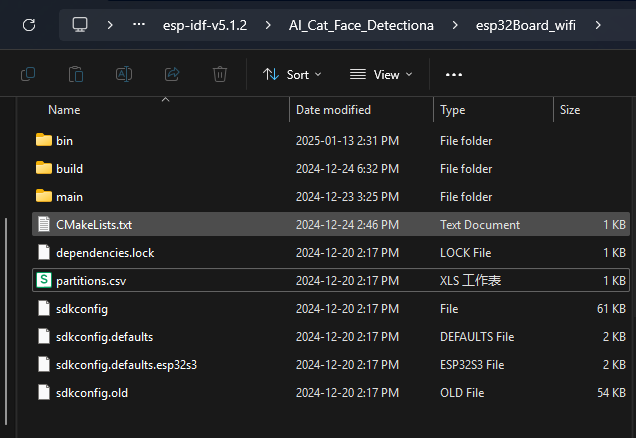Expand chevron after esp32Board_wifi

tap(598, 25)
